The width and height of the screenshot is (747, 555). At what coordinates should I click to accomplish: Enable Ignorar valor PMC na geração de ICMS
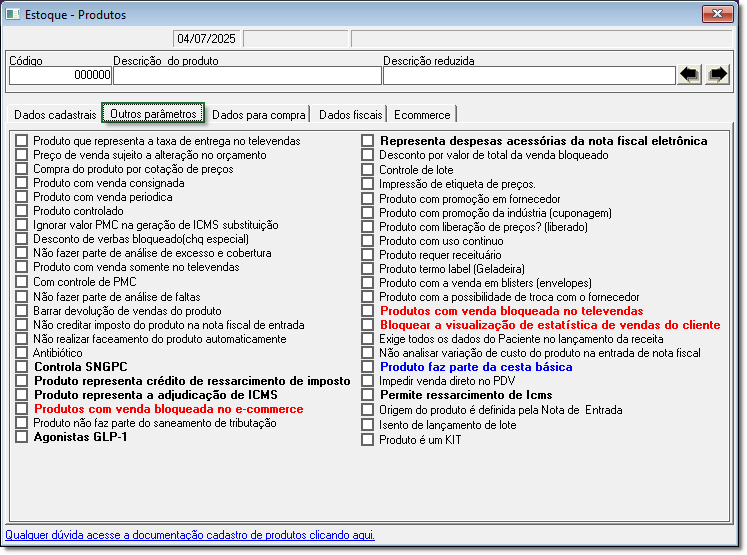point(21,225)
